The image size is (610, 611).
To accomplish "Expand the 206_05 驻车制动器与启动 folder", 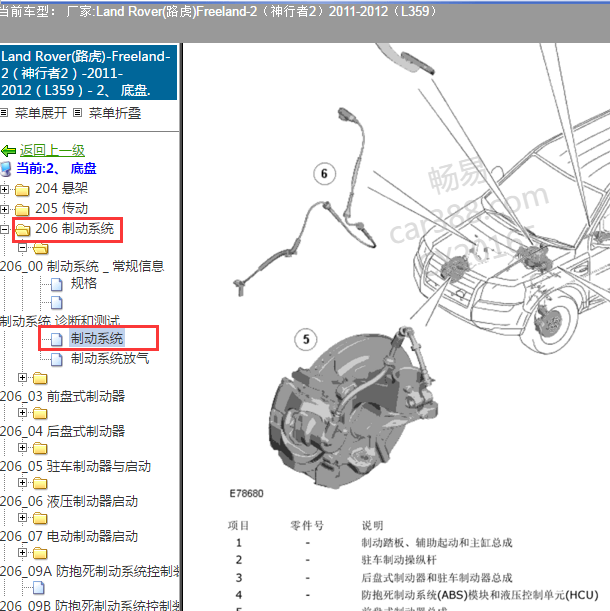I will [x=22, y=447].
